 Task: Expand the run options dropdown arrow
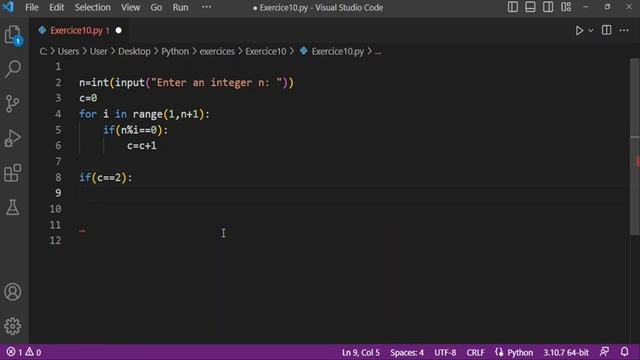pos(591,31)
